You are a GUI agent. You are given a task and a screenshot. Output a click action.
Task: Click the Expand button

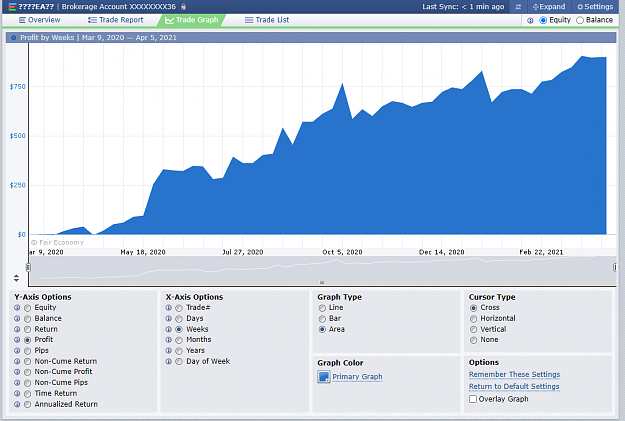click(x=549, y=7)
